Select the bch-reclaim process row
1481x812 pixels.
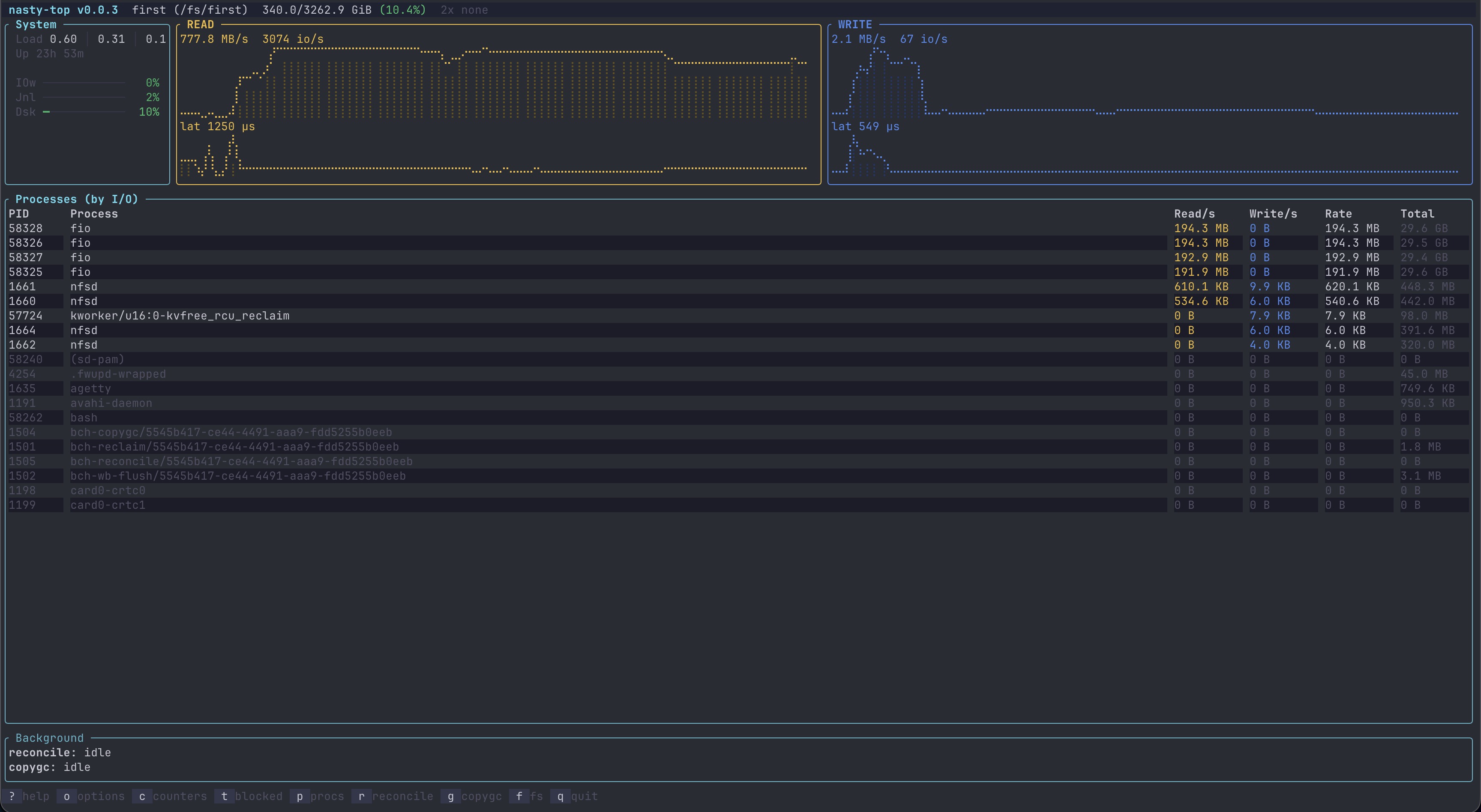click(738, 447)
